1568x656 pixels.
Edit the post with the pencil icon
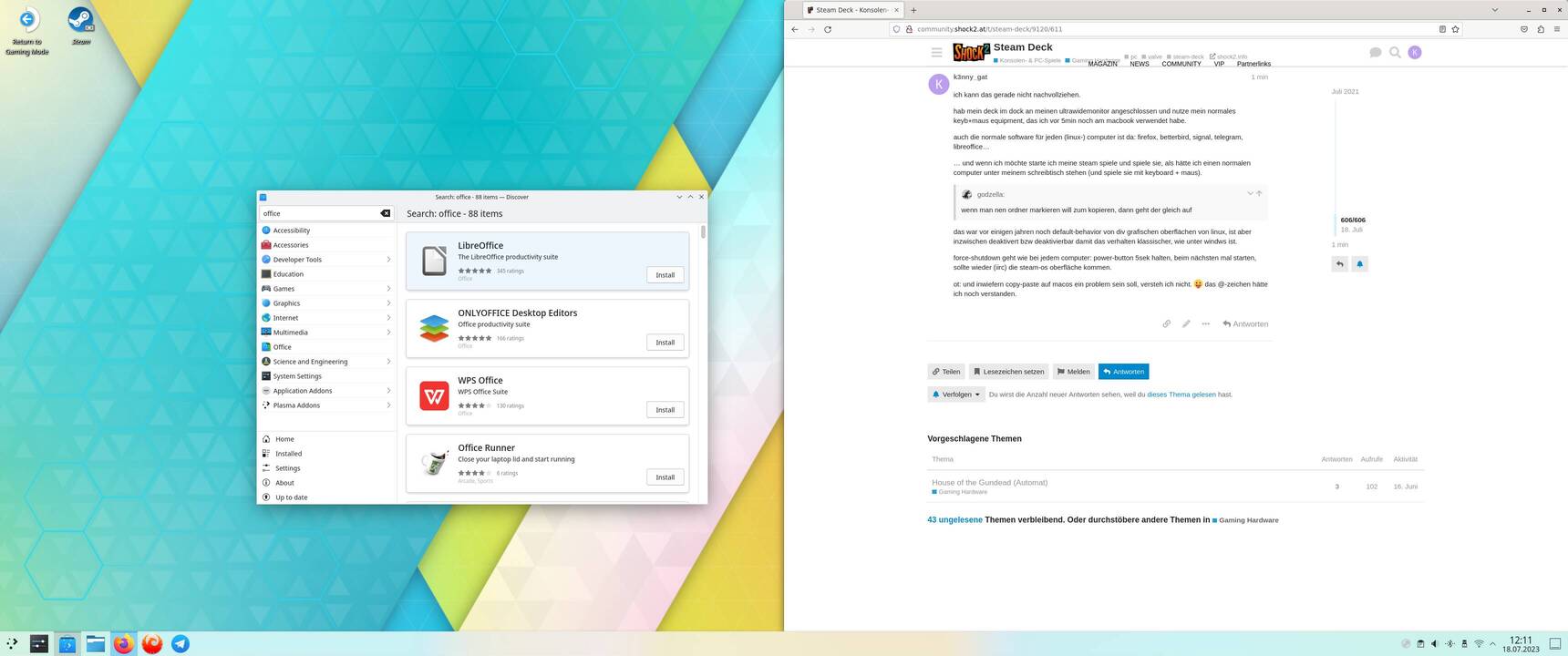pos(1186,323)
